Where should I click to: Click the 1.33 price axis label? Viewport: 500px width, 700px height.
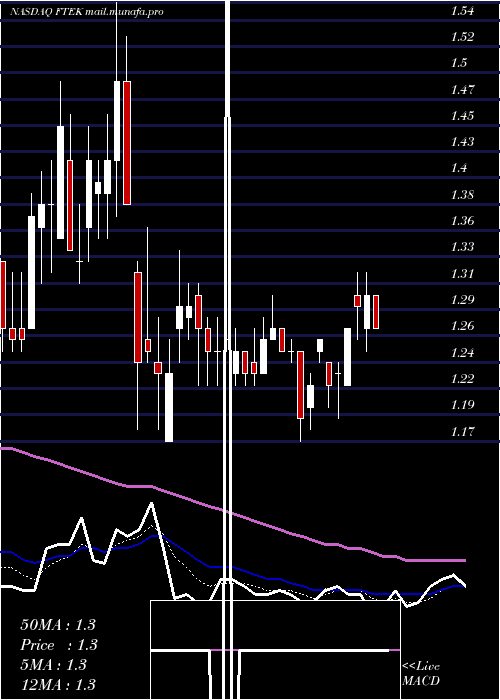click(x=462, y=247)
